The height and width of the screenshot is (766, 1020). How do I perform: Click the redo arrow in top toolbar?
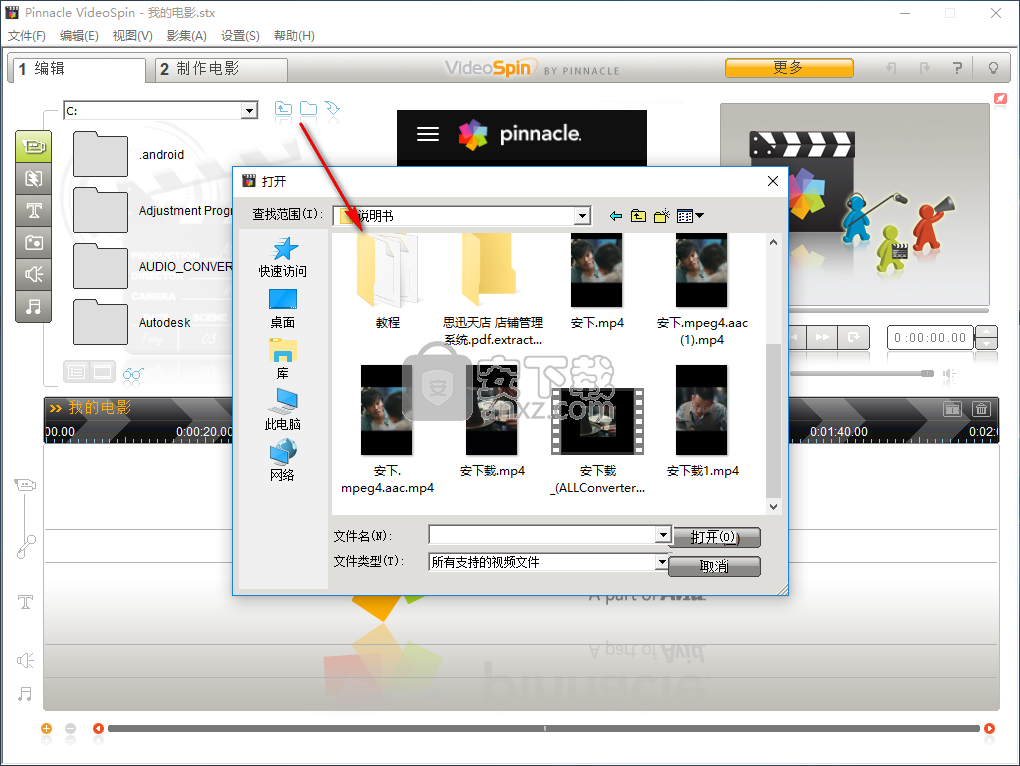[x=924, y=68]
